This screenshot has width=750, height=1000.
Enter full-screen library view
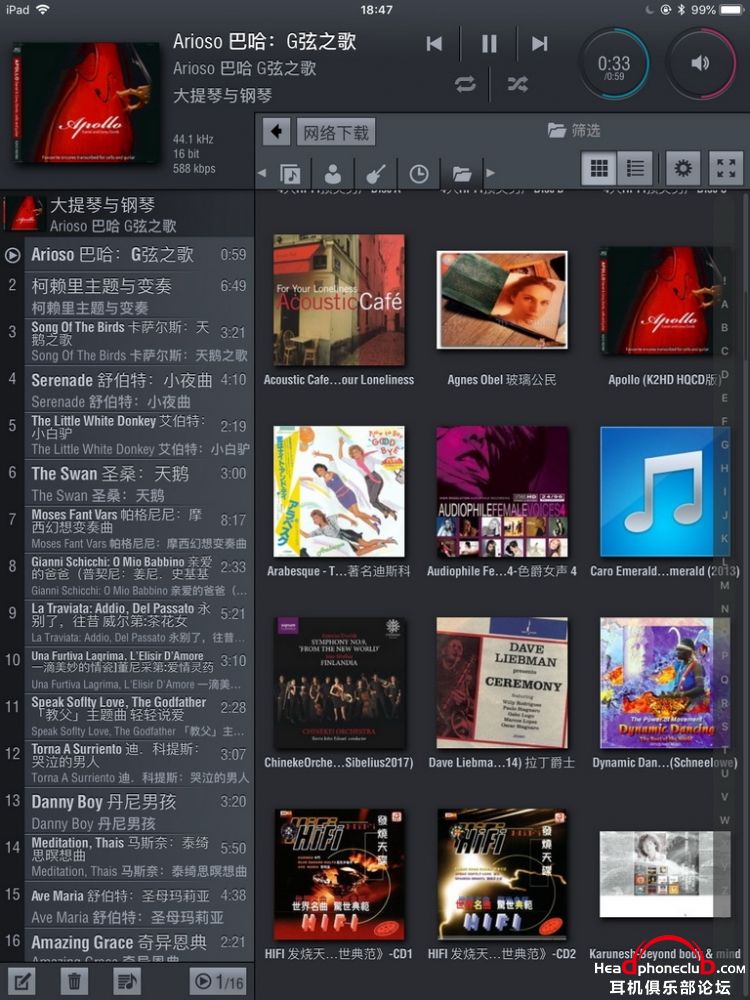pos(726,168)
